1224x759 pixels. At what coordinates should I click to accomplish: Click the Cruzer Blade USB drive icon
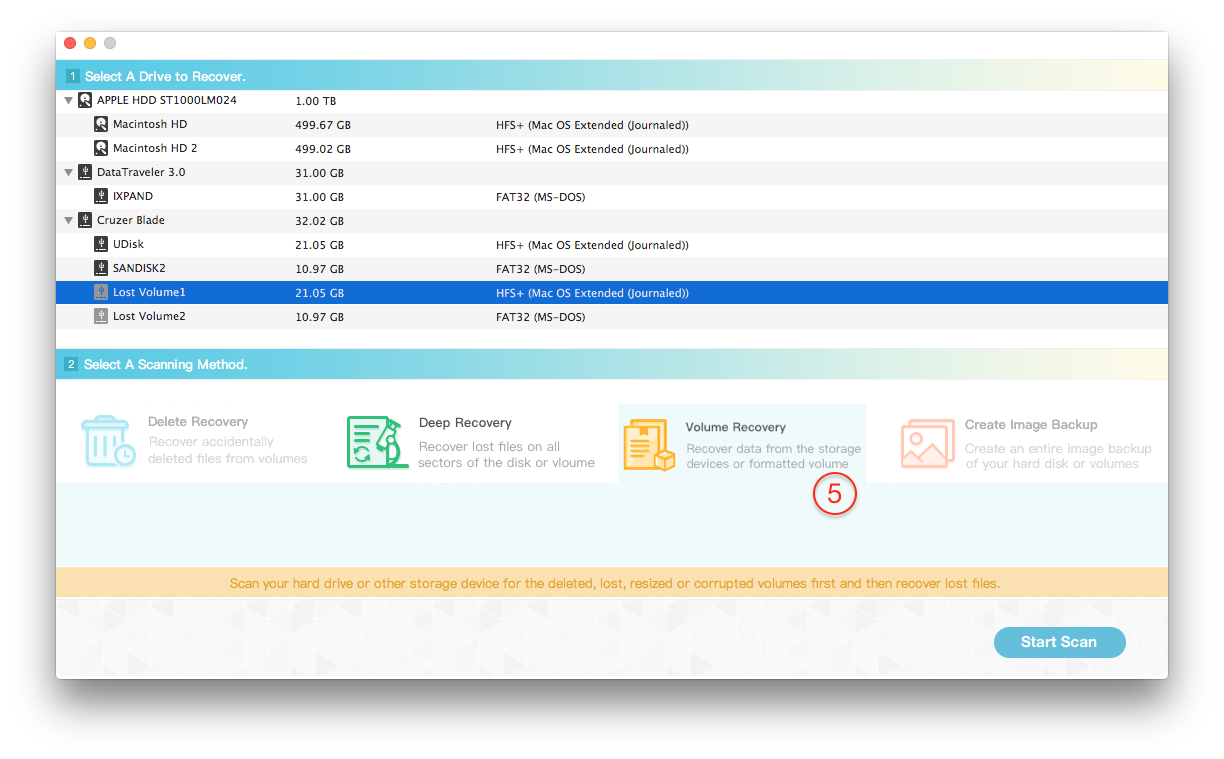[85, 220]
